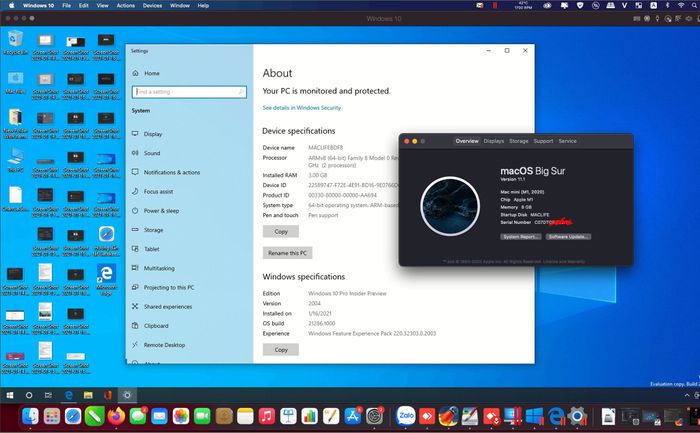
Task: Open Finder from the macOS dock
Action: [x=30, y=416]
